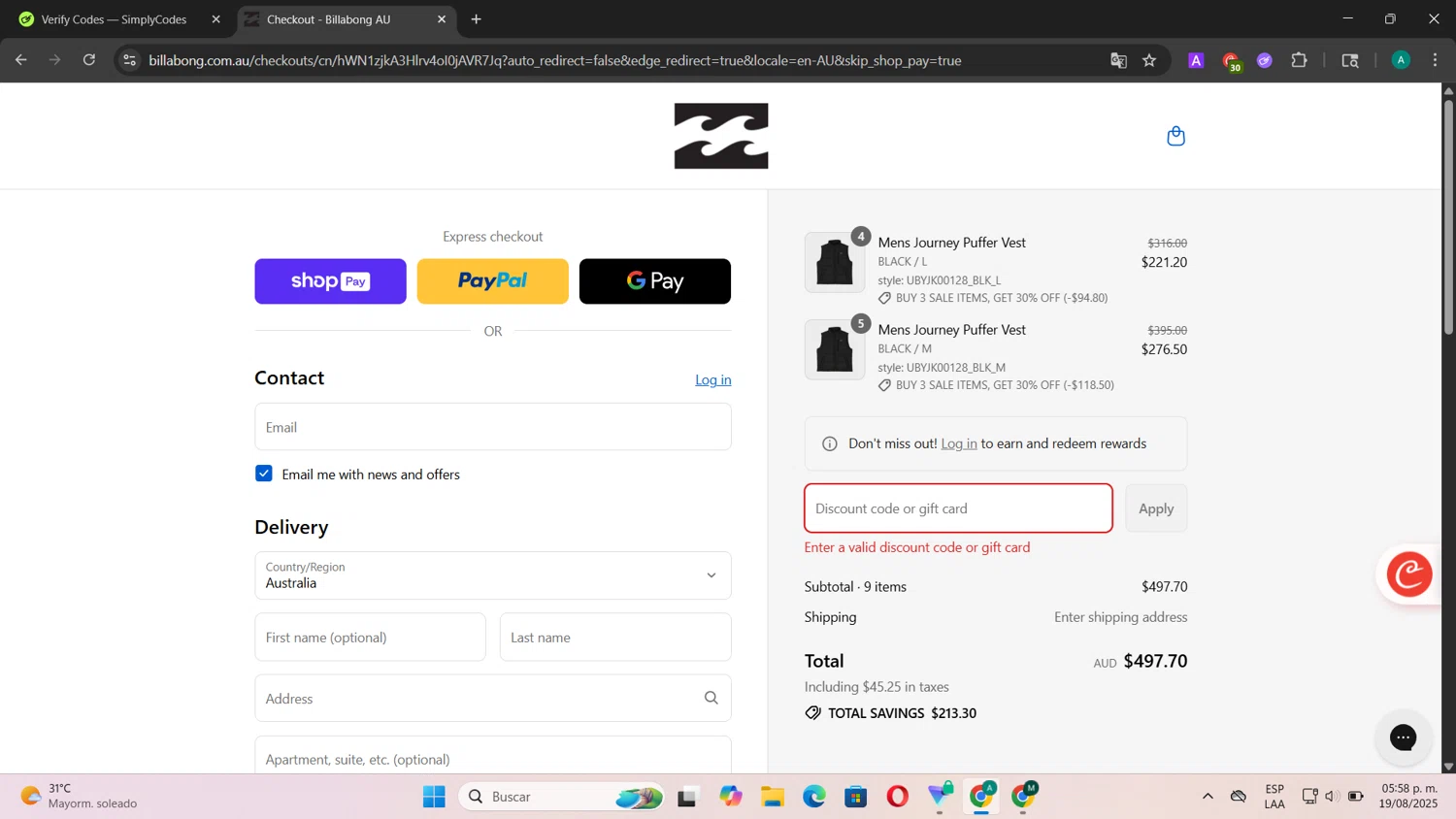Viewport: 1456px width, 819px height.
Task: Click the Black / L puffer vest thumbnail
Action: point(835,262)
